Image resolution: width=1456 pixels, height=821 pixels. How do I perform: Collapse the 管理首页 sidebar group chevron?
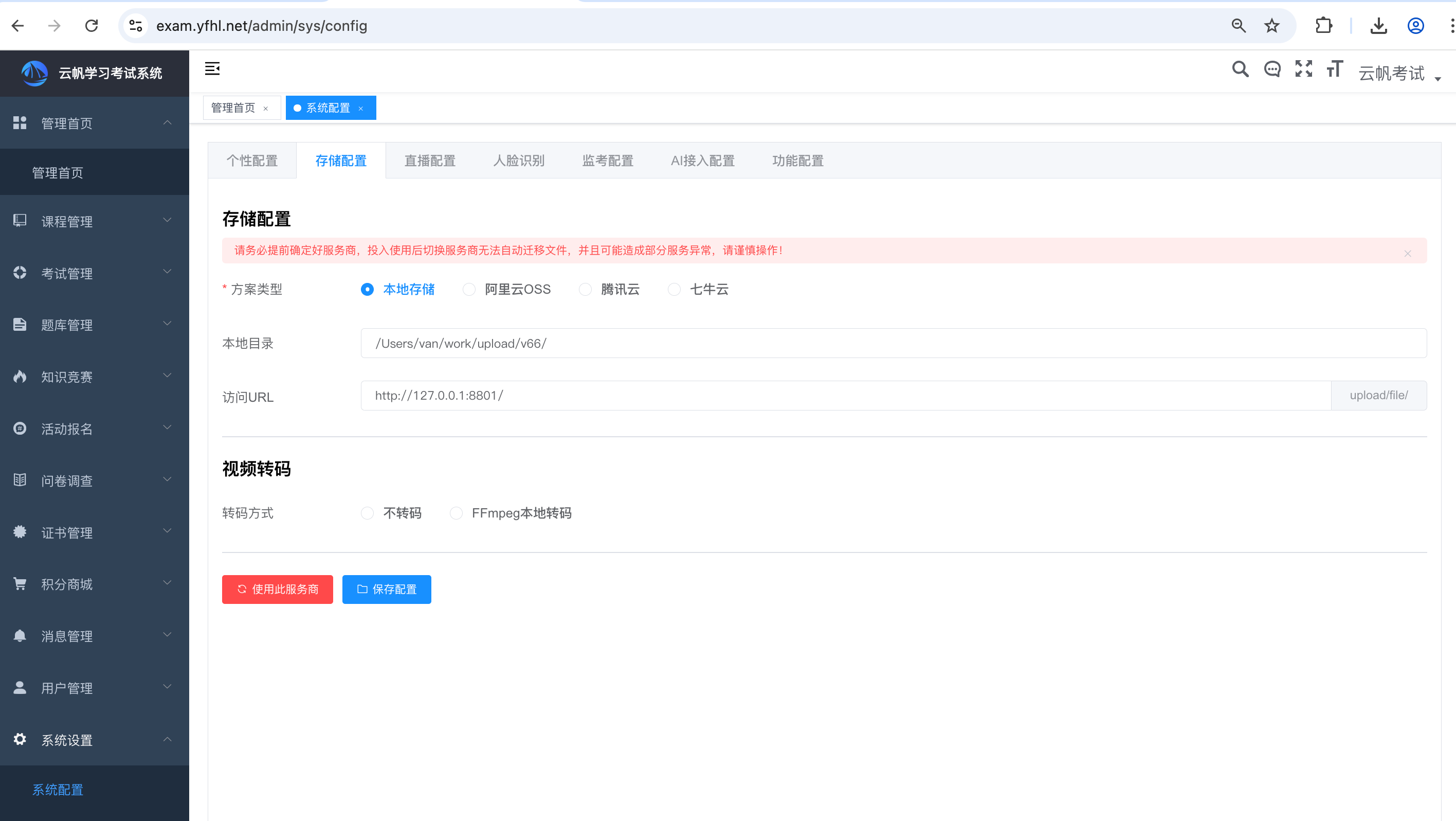[x=167, y=123]
